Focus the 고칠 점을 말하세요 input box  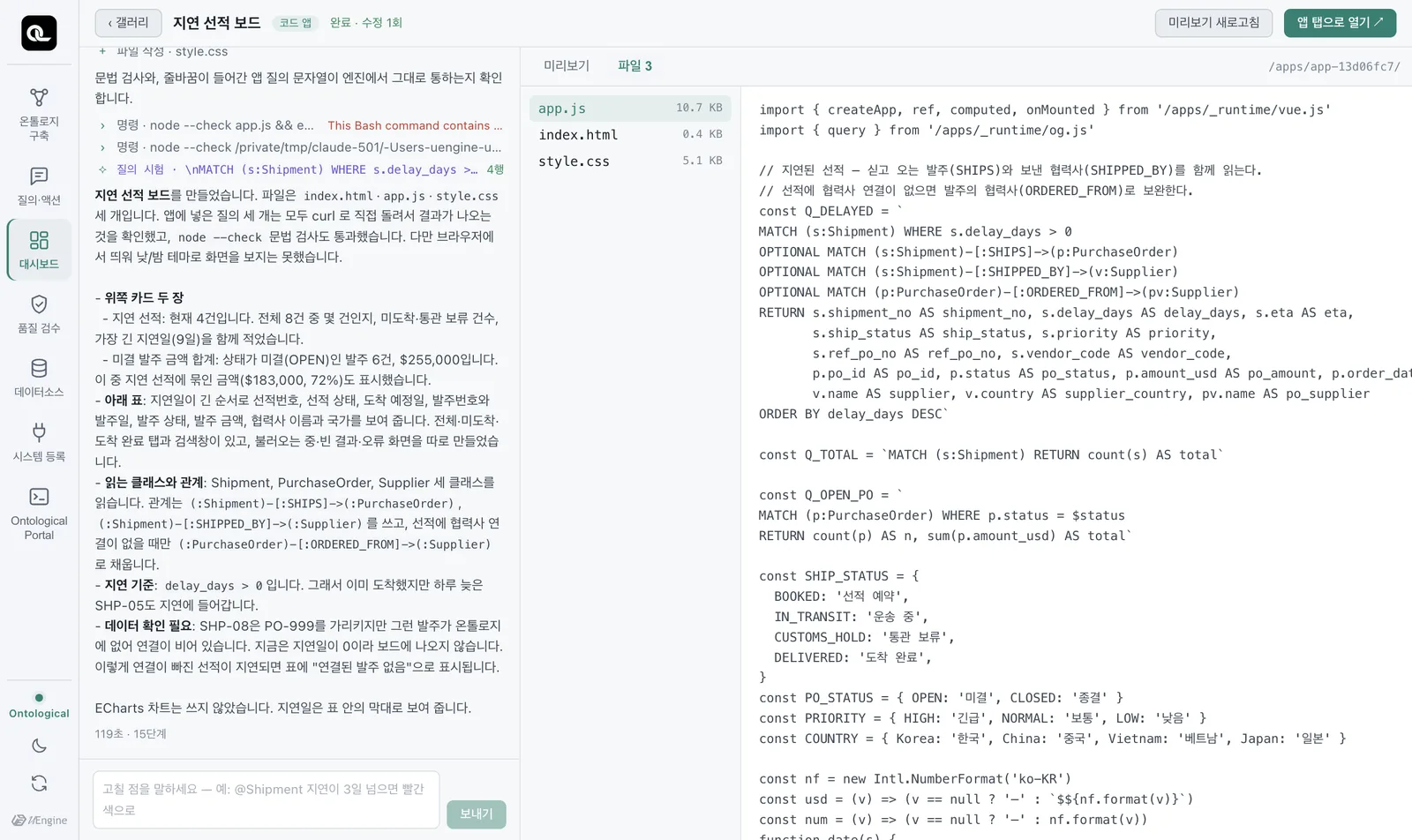pyautogui.click(x=266, y=799)
